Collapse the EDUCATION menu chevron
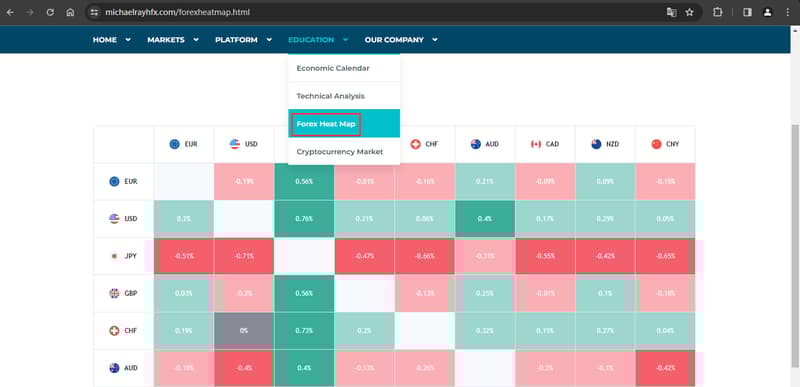The width and height of the screenshot is (800, 387). pos(345,40)
